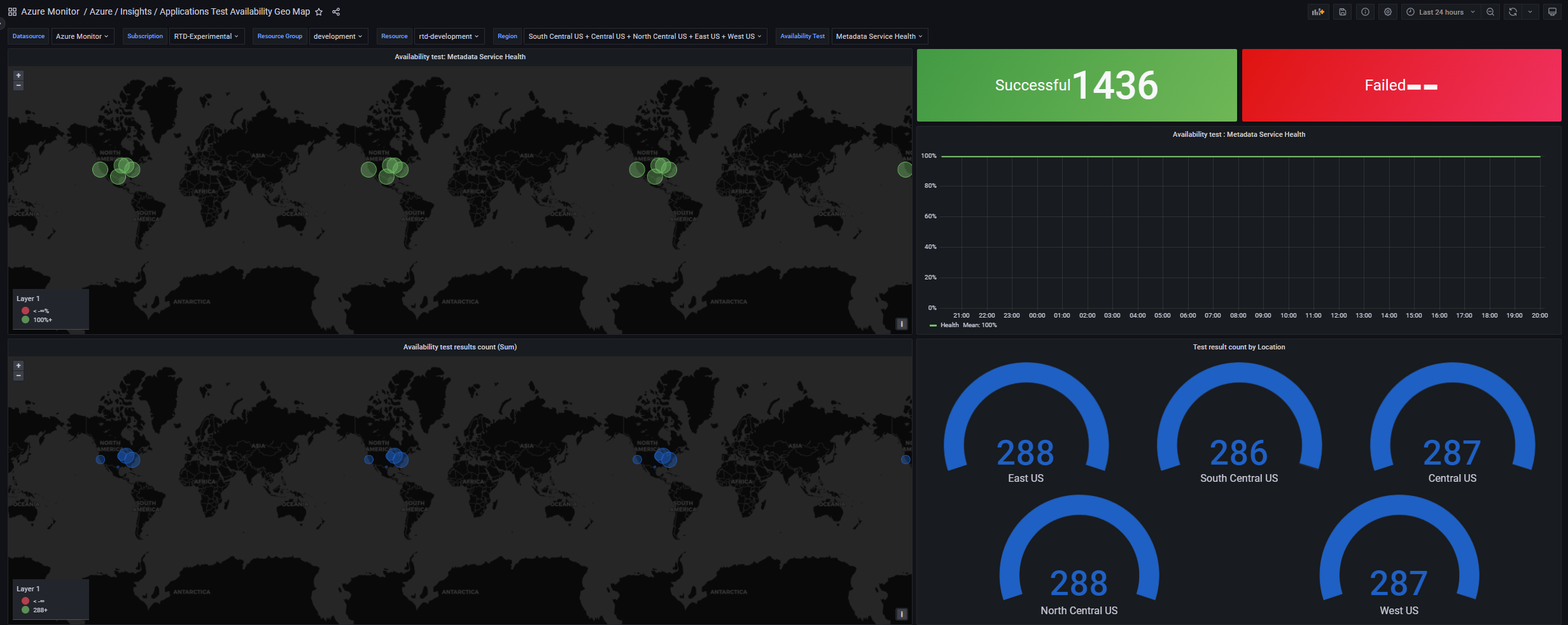The width and height of the screenshot is (1568, 625).
Task: Click the Resource Group variable label
Action: (x=280, y=36)
